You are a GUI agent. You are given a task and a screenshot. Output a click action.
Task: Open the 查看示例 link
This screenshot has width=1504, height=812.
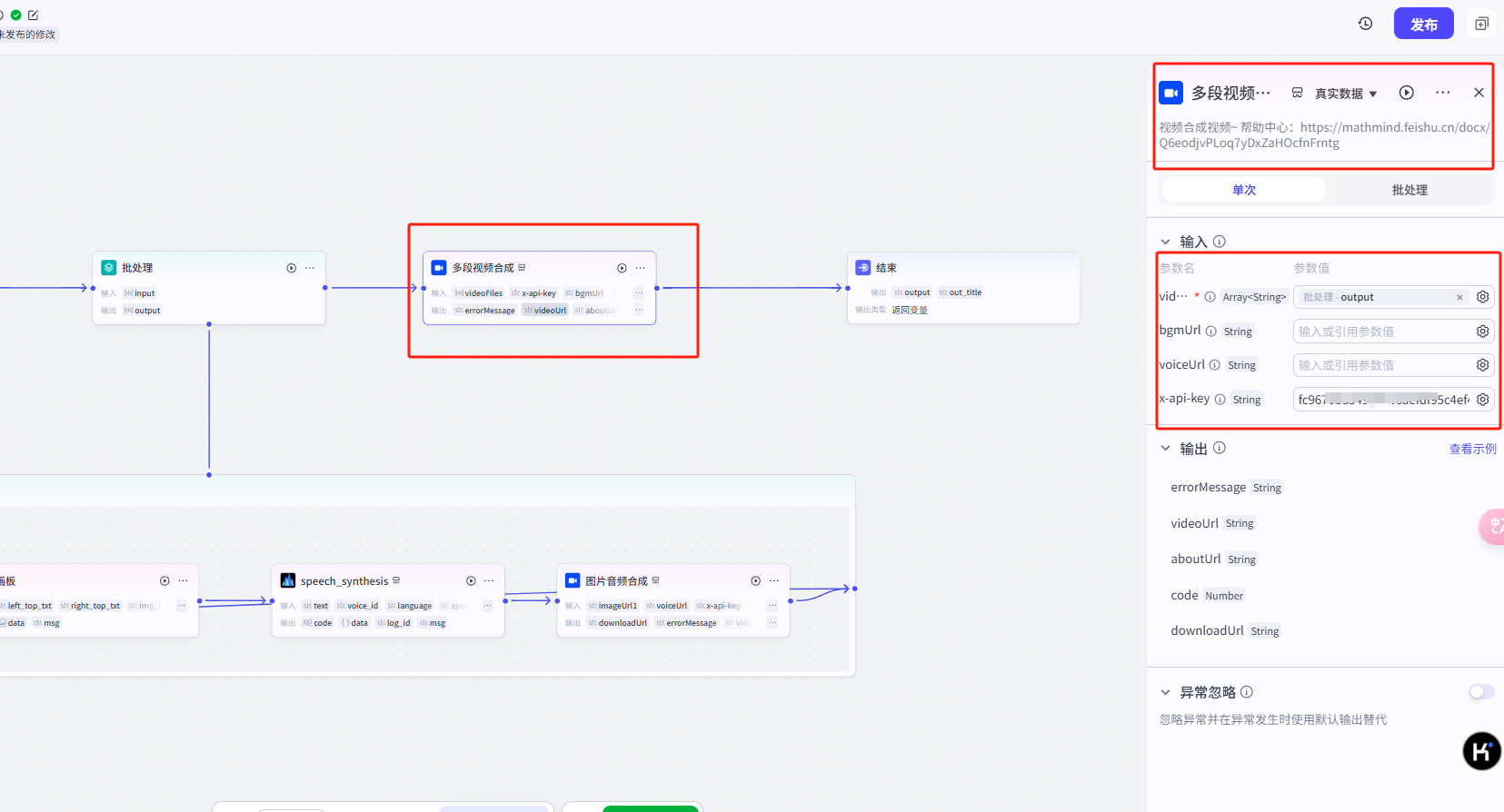[x=1472, y=449]
